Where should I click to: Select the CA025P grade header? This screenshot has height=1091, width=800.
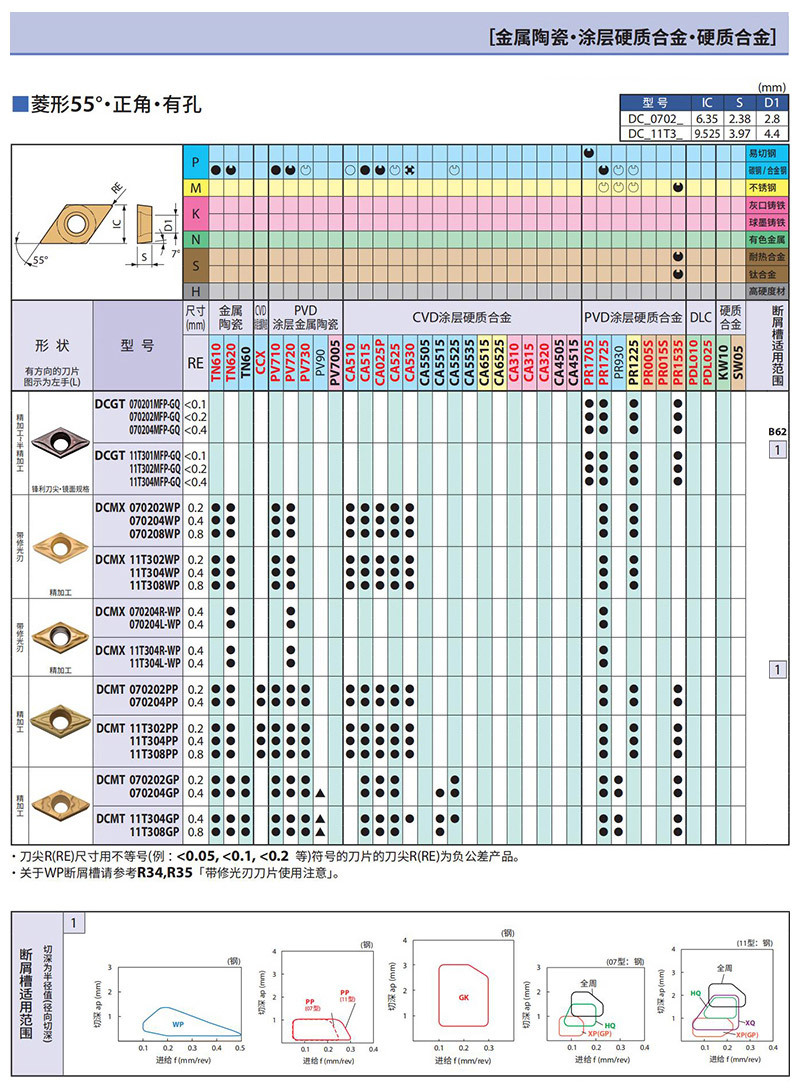click(x=380, y=362)
